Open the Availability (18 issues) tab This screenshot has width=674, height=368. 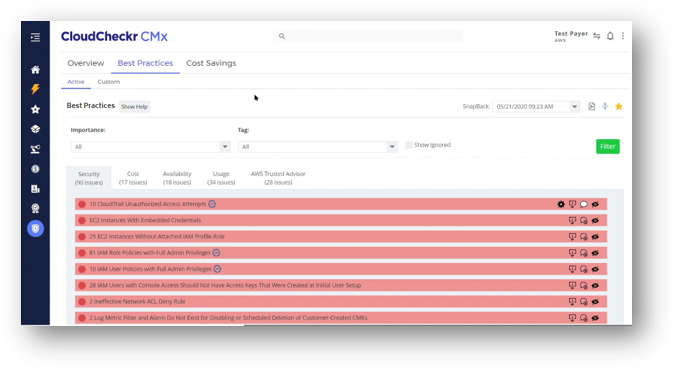point(177,178)
